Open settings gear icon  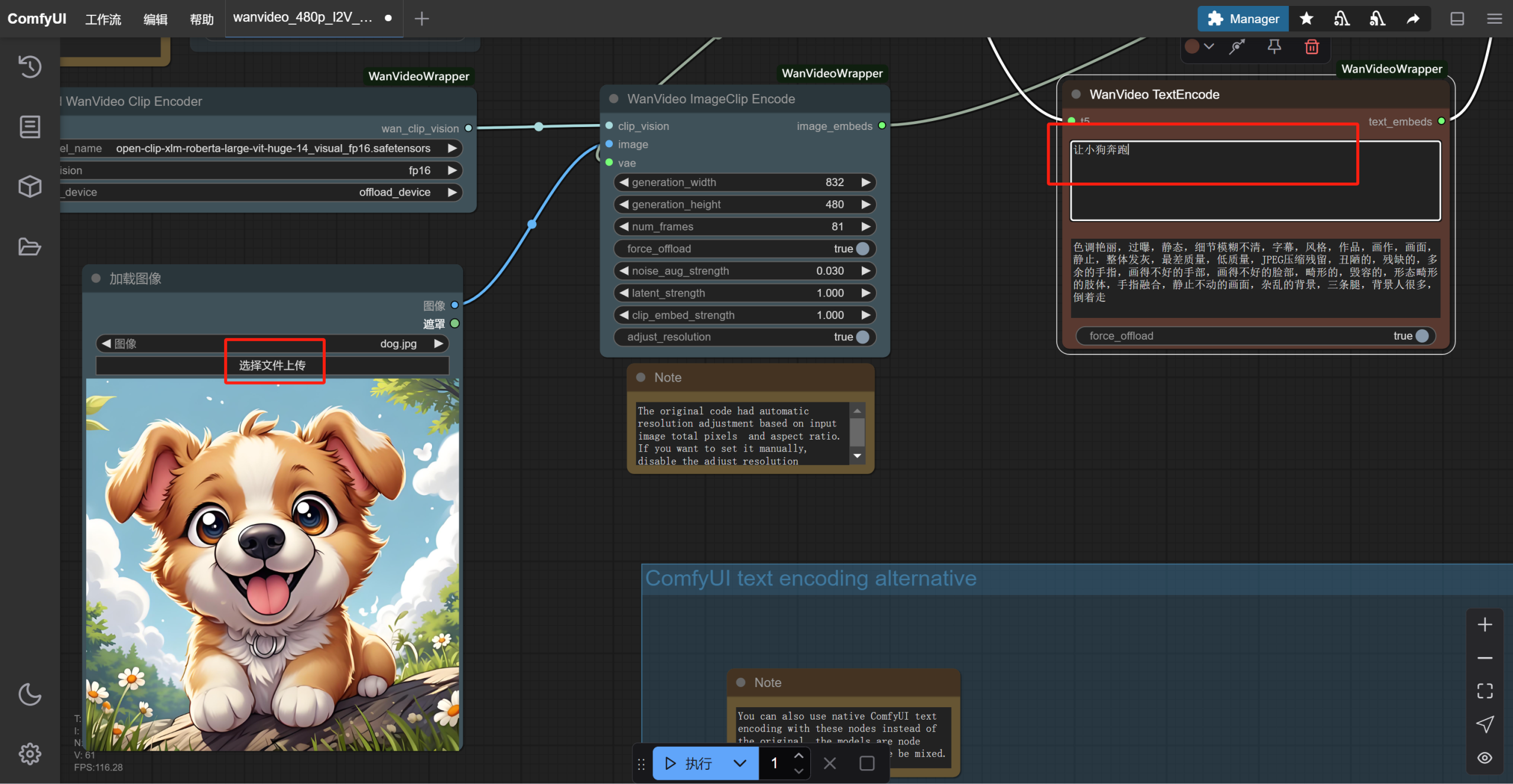coord(30,753)
